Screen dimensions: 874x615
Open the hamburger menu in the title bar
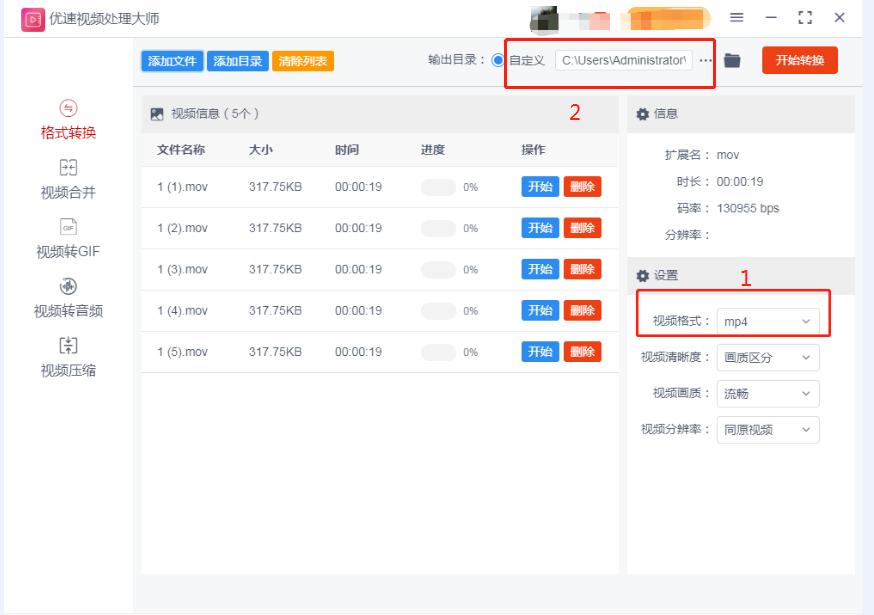coord(737,17)
